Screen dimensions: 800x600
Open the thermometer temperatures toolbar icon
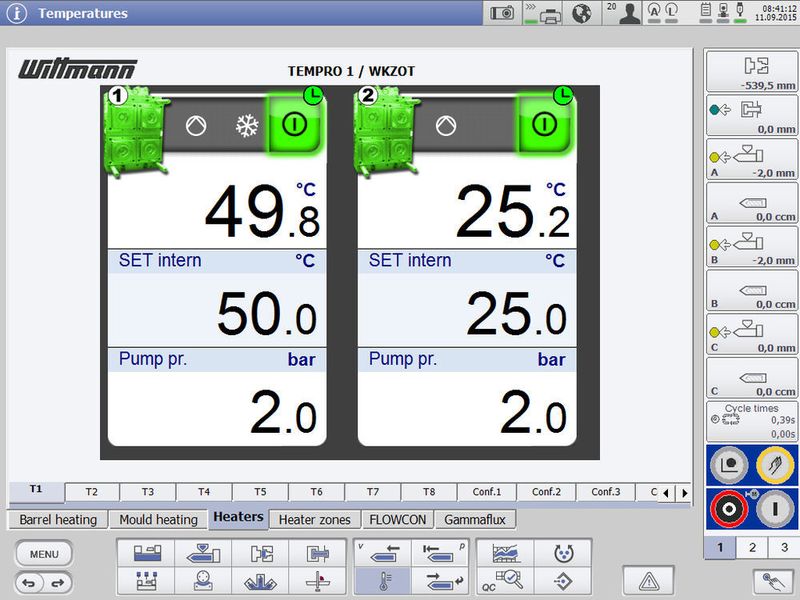click(383, 581)
